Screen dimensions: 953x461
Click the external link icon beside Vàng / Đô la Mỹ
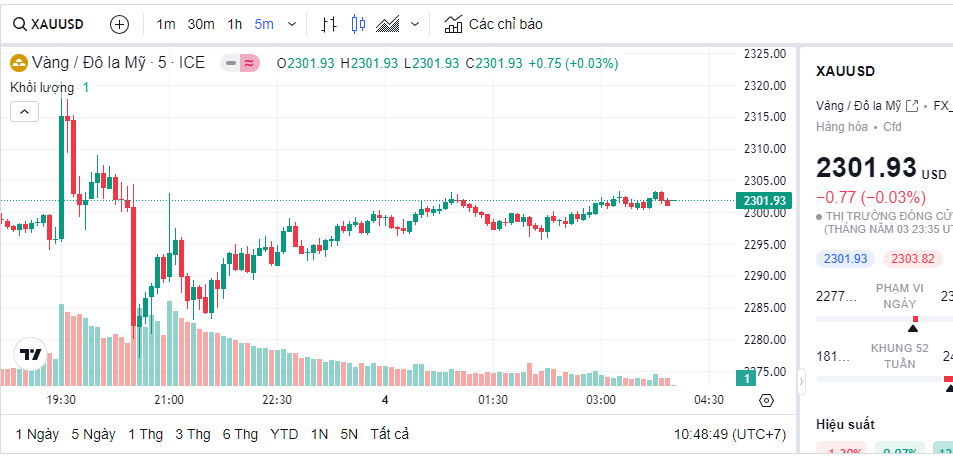(x=911, y=105)
